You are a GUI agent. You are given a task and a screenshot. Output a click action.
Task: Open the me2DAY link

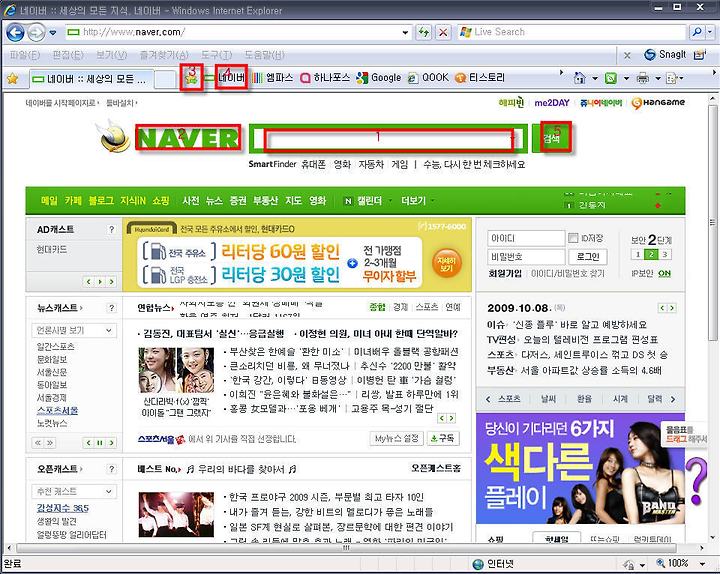[552, 103]
